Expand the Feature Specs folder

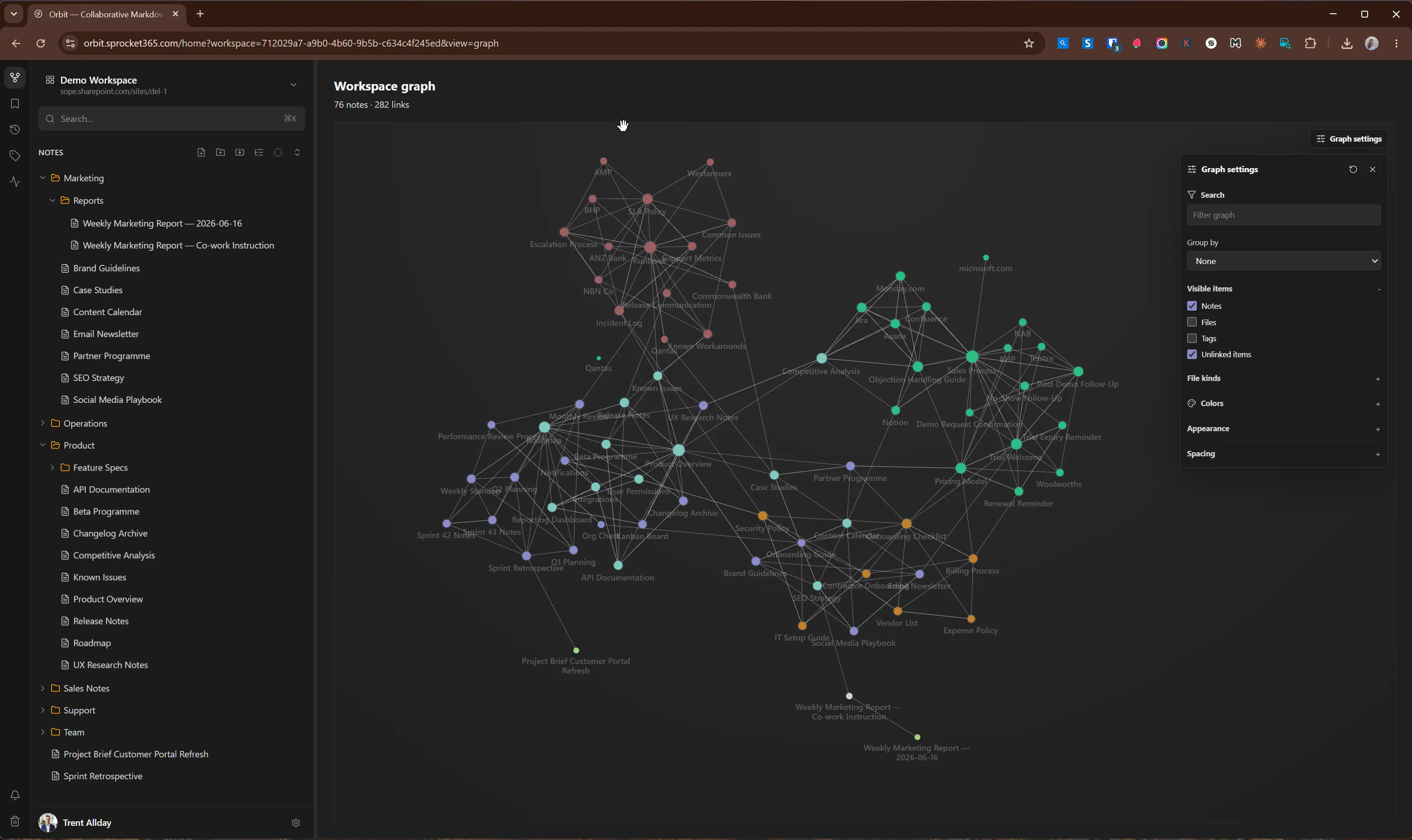(x=52, y=467)
